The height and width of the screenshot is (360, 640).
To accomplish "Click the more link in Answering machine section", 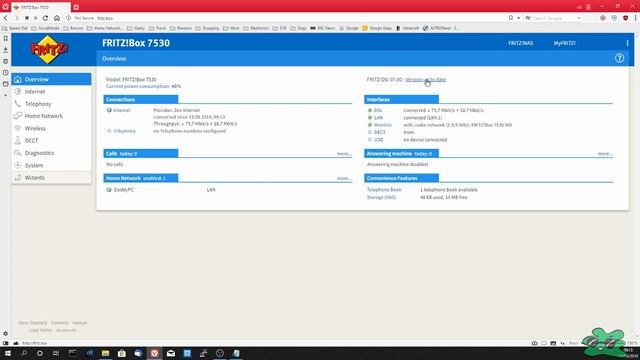I will 605,154.
